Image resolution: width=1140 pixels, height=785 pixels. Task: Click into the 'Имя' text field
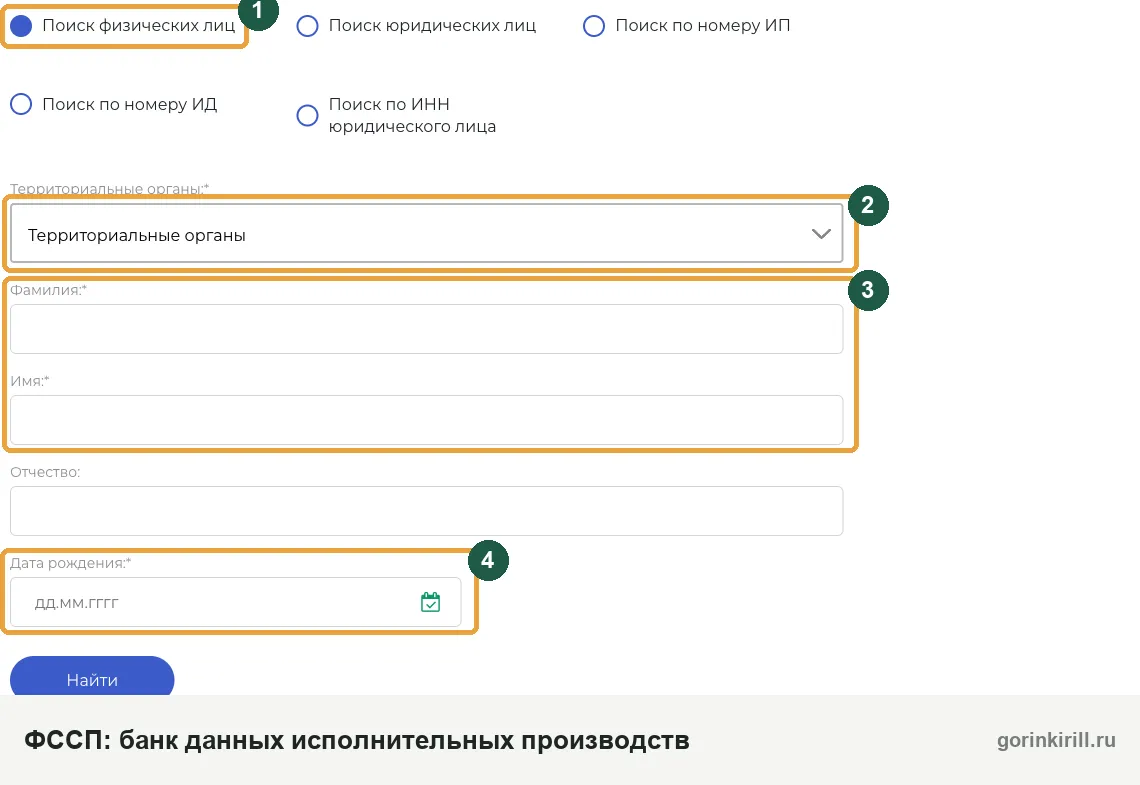427,419
